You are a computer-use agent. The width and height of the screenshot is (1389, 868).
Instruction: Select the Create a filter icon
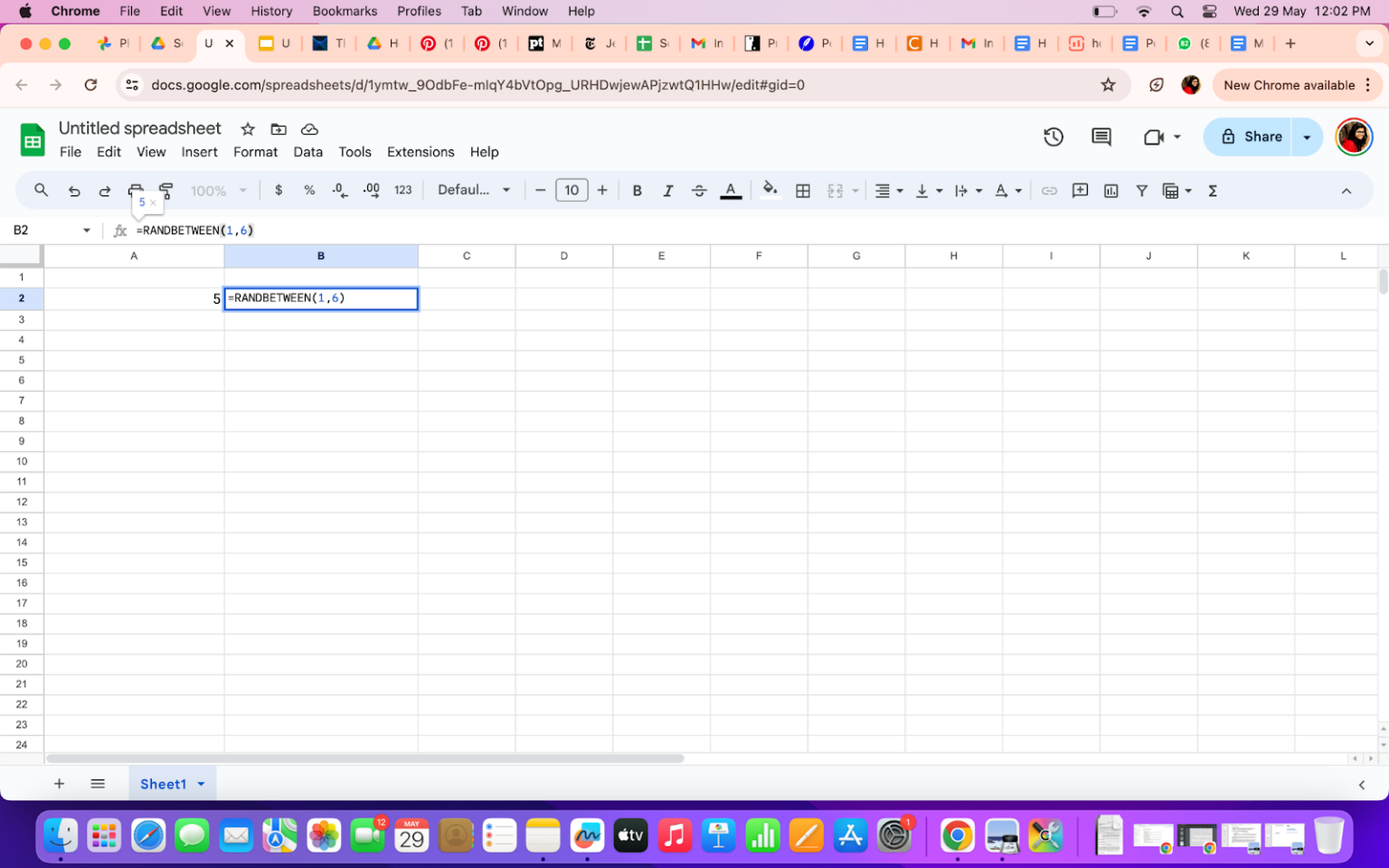tap(1141, 190)
